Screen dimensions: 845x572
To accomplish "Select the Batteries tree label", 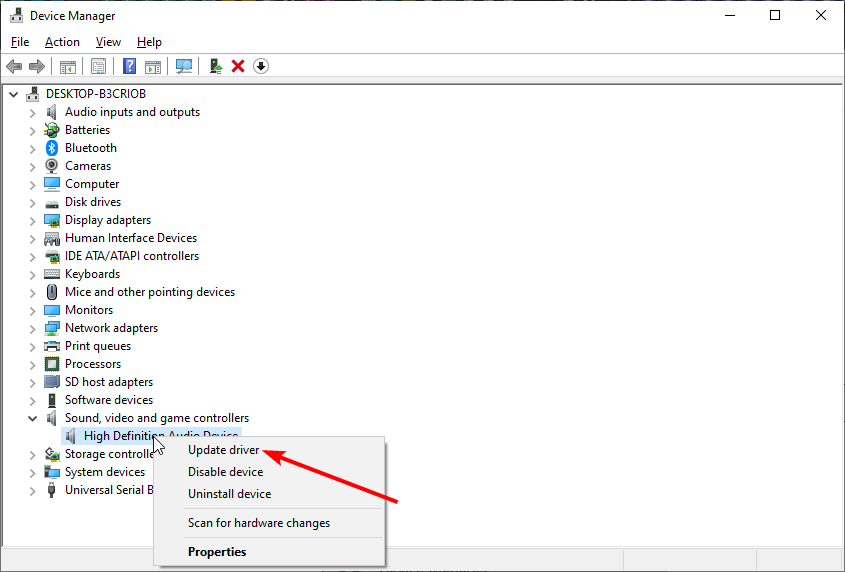I will click(87, 130).
